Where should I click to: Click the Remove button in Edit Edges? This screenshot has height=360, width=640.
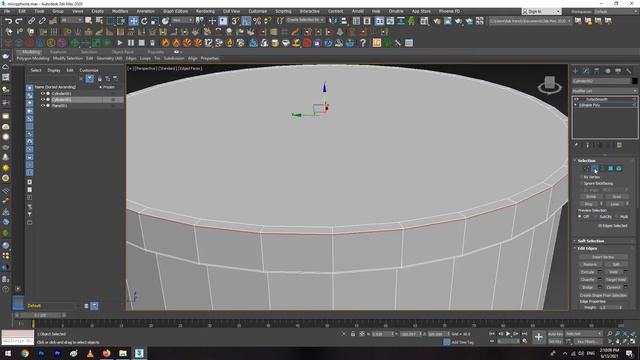(590, 264)
